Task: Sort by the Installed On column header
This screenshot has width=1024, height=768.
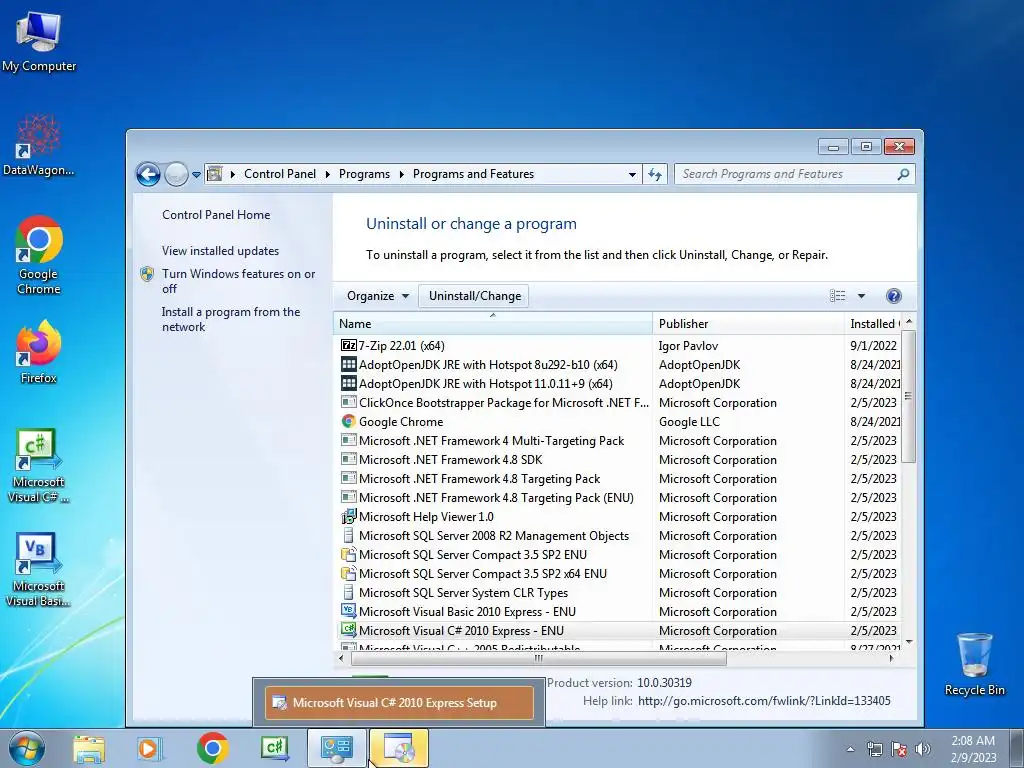Action: pyautogui.click(x=873, y=323)
